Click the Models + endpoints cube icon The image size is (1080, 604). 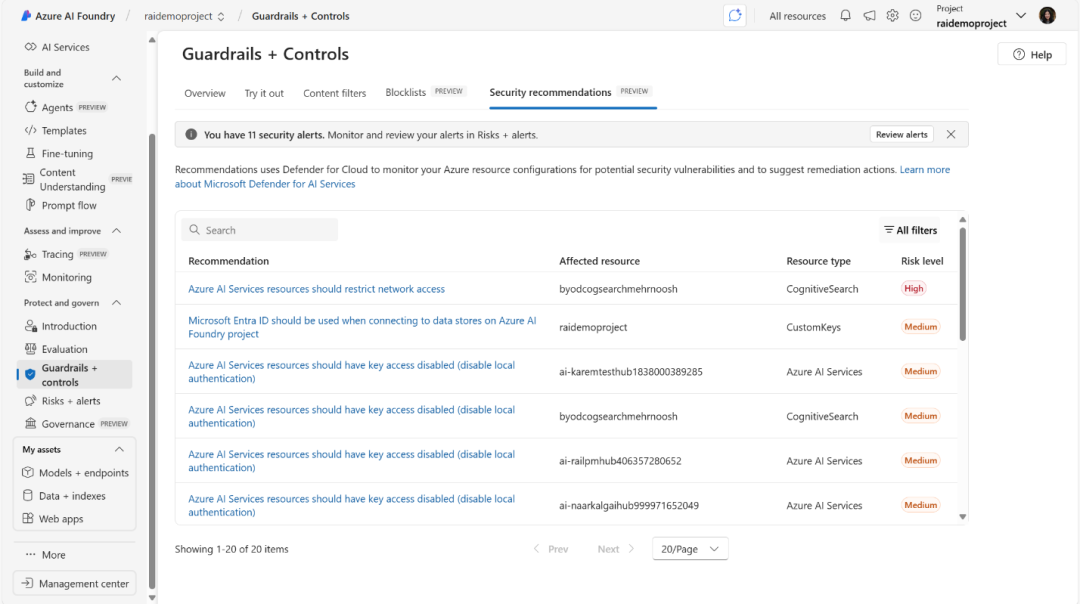(x=28, y=472)
